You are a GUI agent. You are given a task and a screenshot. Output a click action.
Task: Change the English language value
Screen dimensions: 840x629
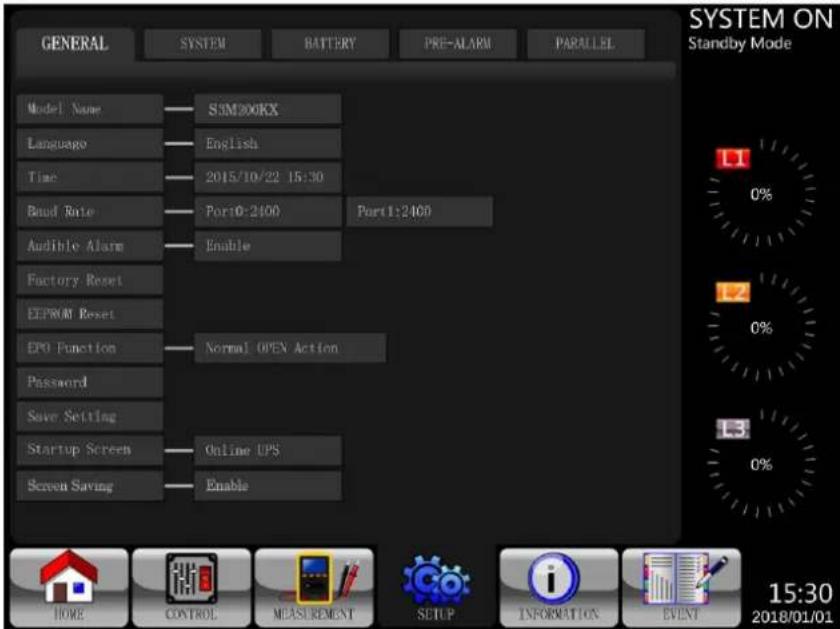268,143
